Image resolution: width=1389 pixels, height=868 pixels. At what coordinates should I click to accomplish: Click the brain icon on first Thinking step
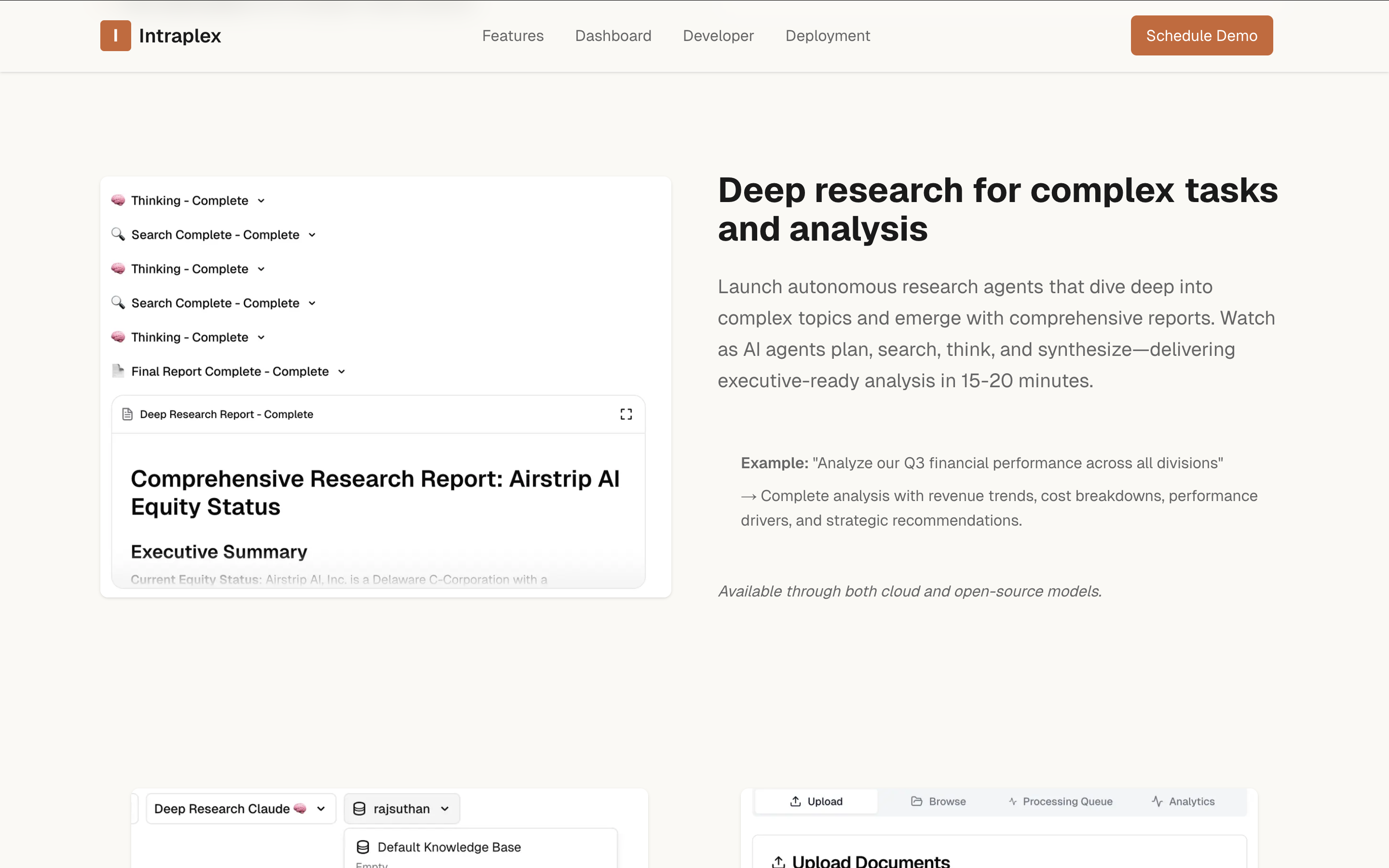pos(118,200)
